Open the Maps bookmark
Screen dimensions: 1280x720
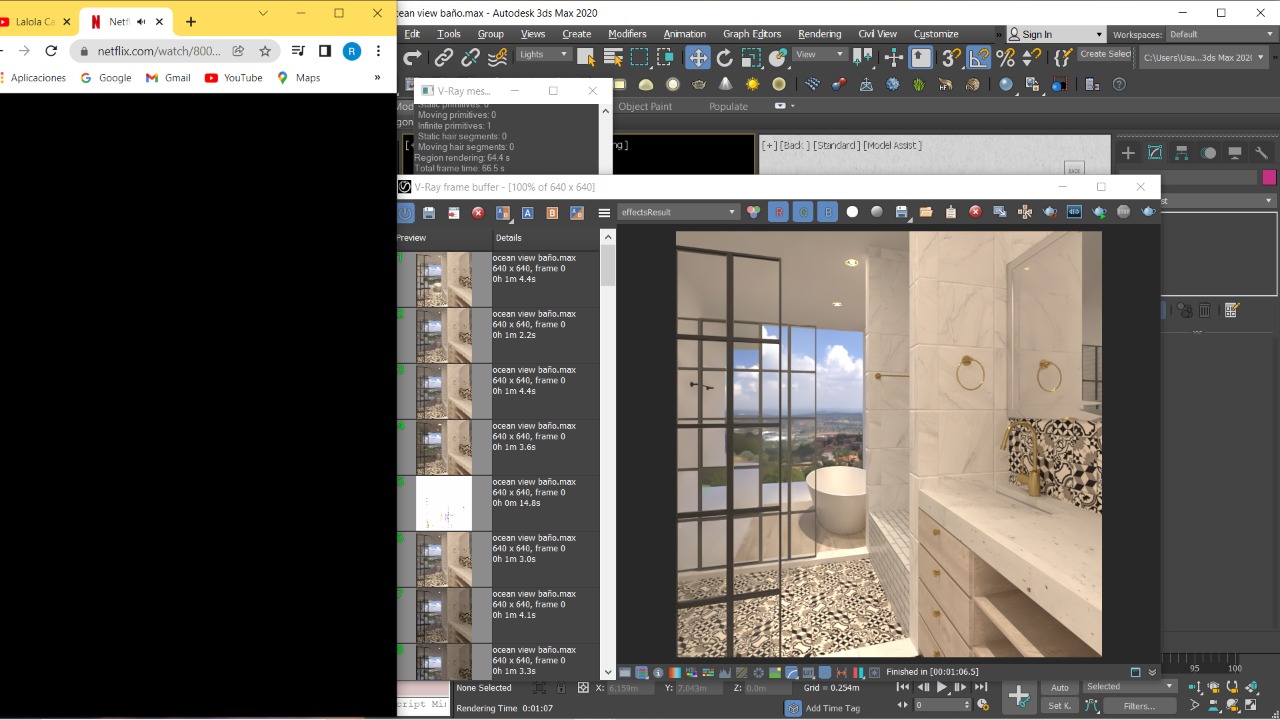coord(299,78)
